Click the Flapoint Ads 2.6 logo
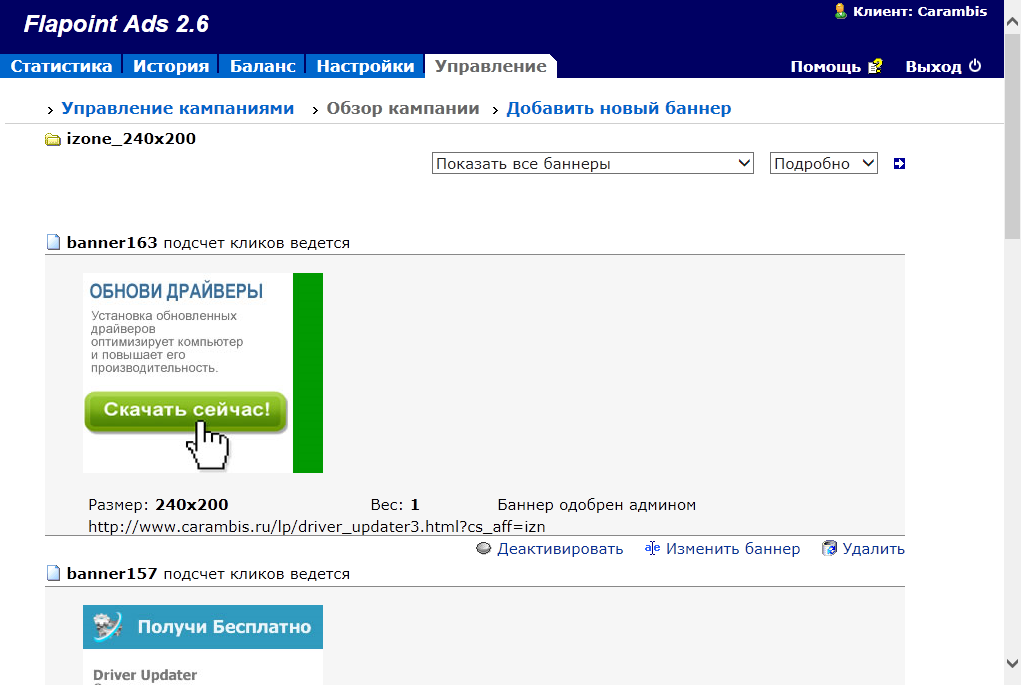 [116, 24]
